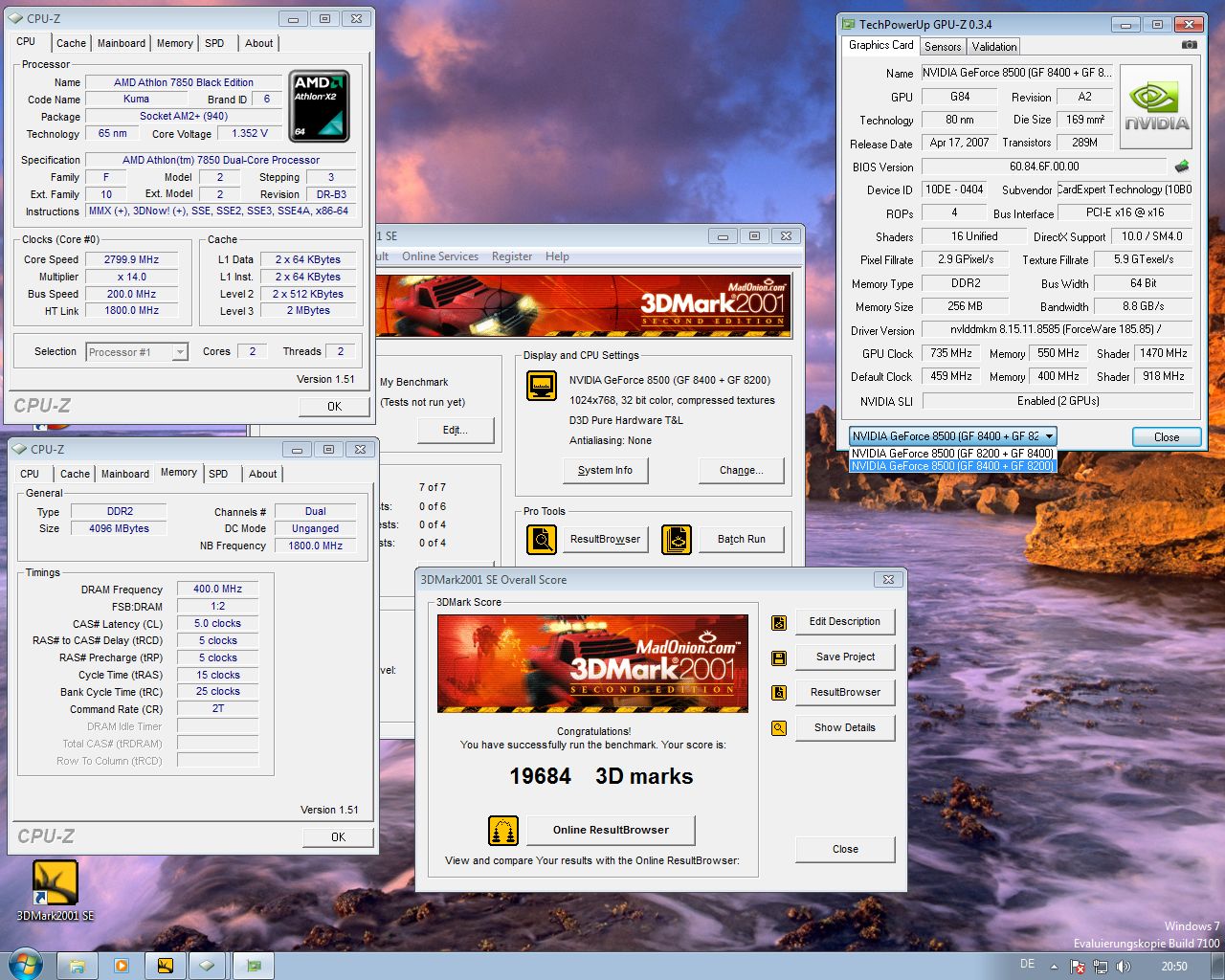Click the taskbar clock showing 20:50
1225x980 pixels.
(1174, 967)
